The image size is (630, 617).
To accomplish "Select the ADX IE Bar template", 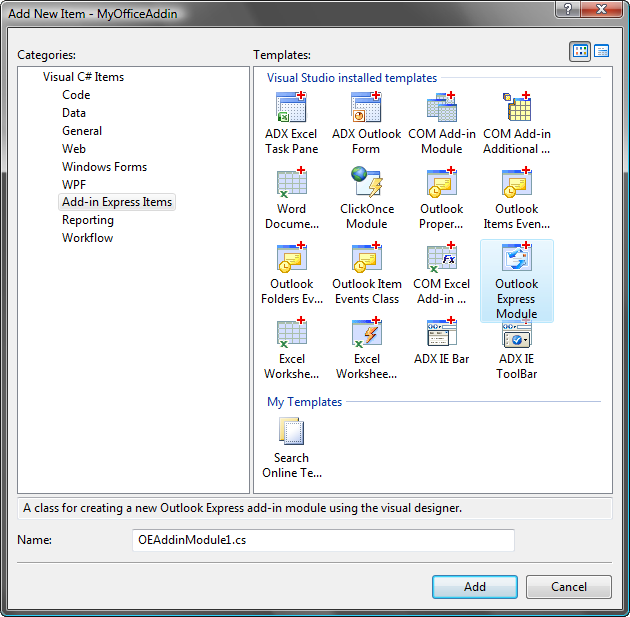I will pos(441,341).
